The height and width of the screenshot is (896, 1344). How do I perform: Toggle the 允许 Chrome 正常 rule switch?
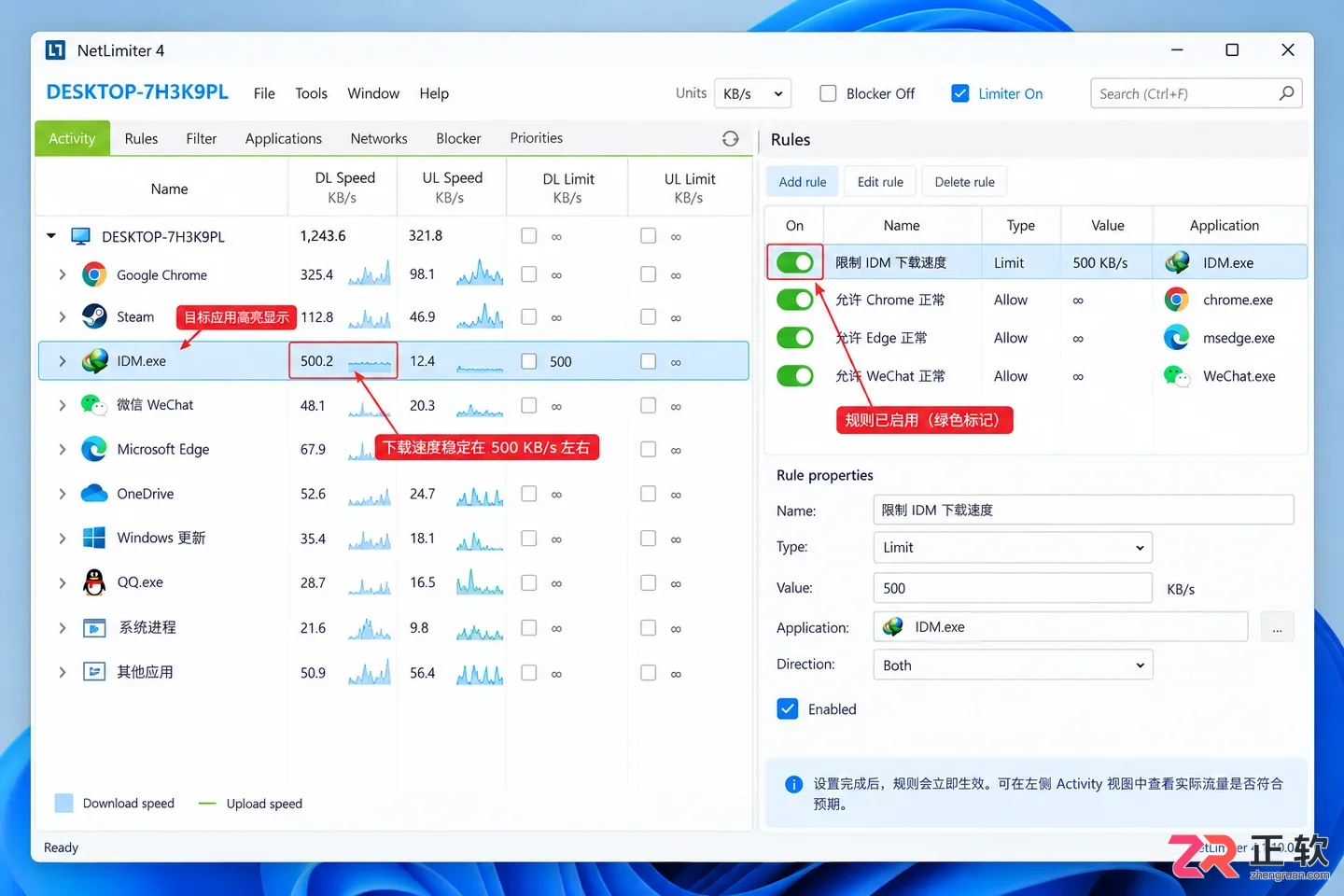click(x=795, y=300)
